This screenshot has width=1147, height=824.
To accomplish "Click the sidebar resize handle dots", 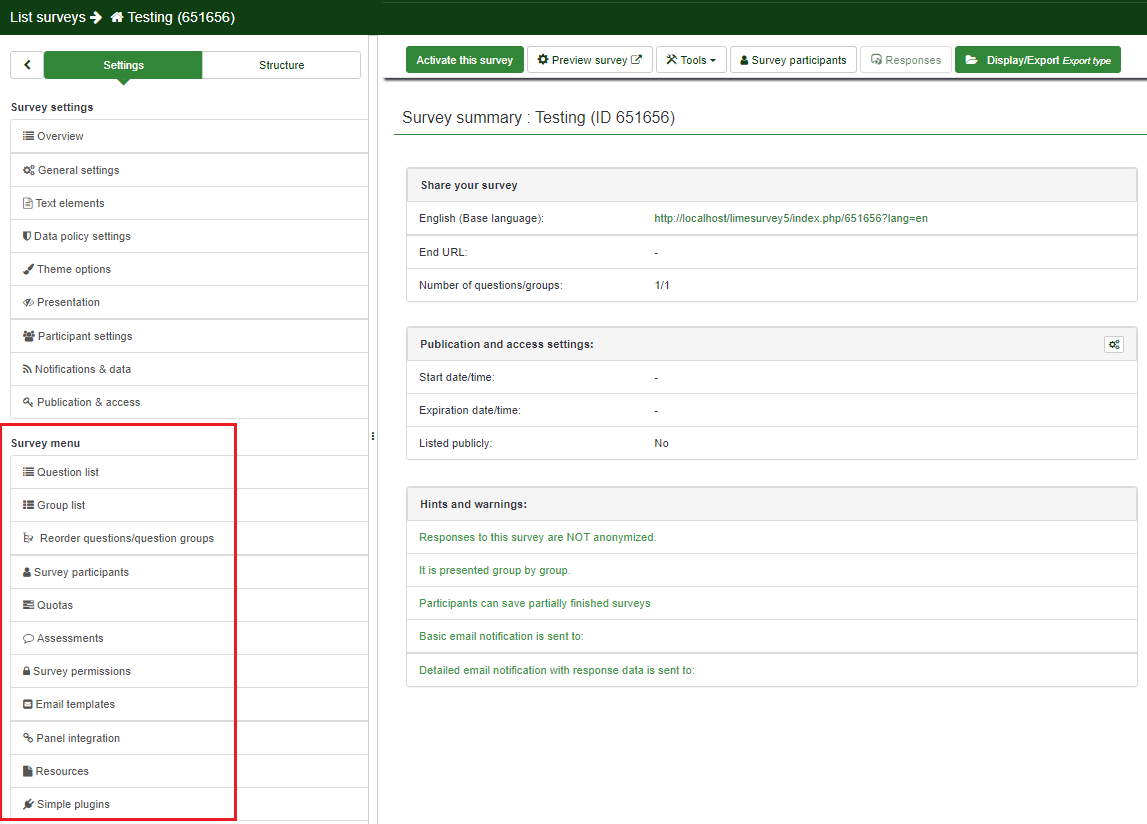I will coord(373,436).
